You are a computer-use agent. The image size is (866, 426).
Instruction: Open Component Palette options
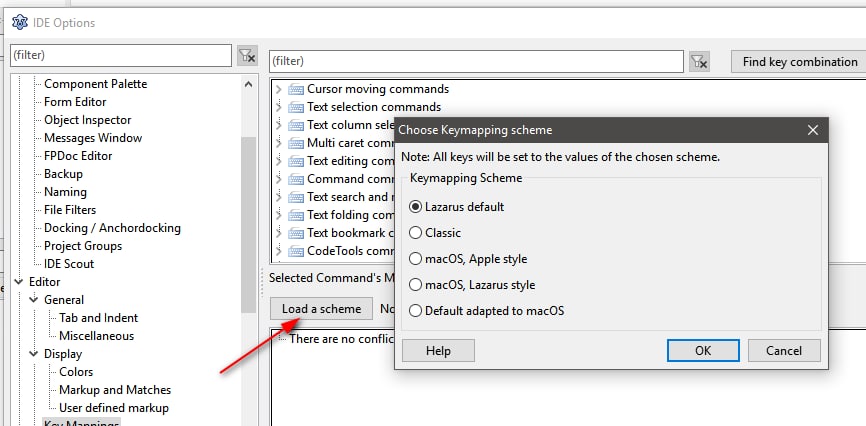point(96,84)
